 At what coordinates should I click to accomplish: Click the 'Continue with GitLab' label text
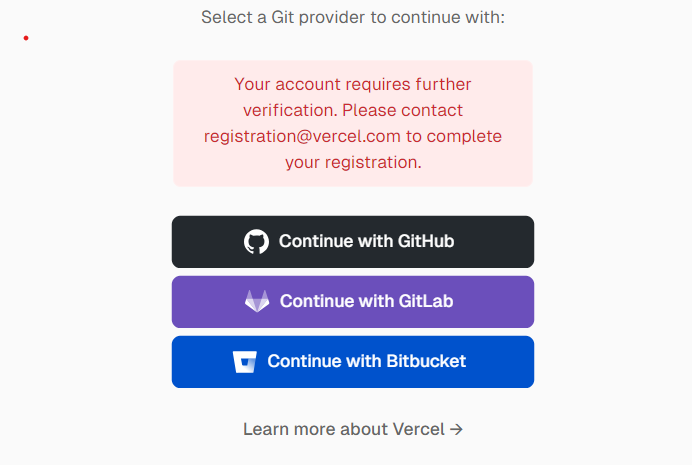tap(366, 301)
